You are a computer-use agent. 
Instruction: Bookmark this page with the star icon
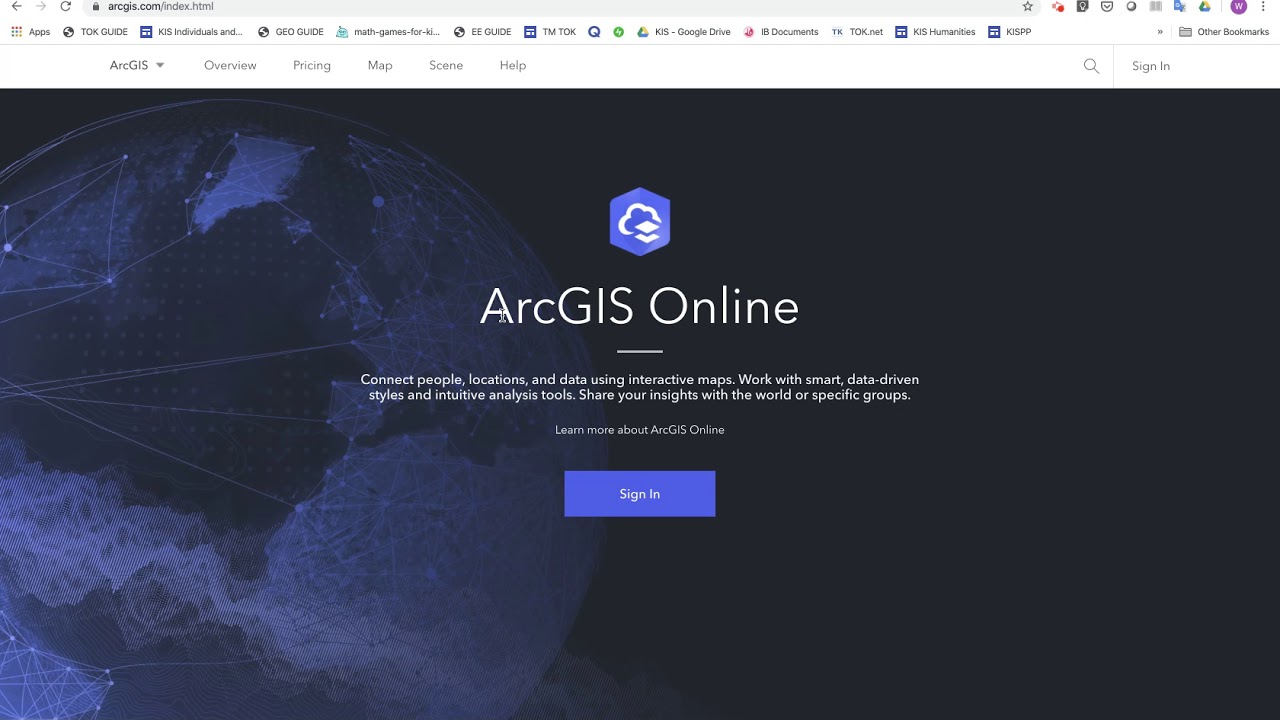coord(1027,6)
